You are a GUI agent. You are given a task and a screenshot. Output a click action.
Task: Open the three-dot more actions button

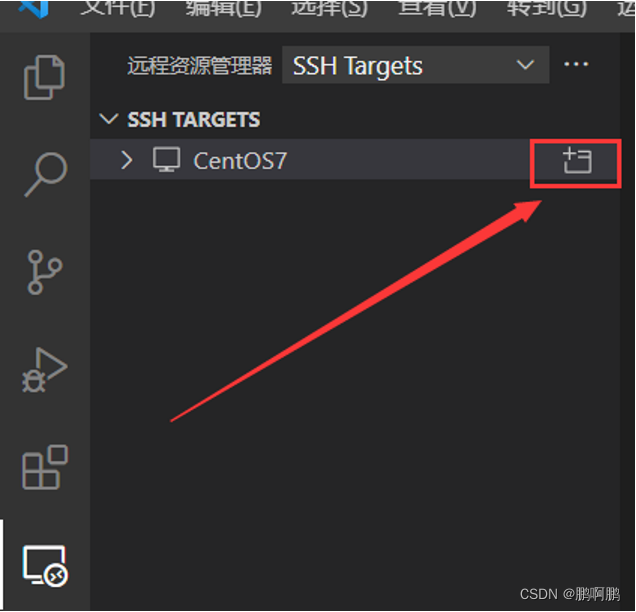point(576,64)
